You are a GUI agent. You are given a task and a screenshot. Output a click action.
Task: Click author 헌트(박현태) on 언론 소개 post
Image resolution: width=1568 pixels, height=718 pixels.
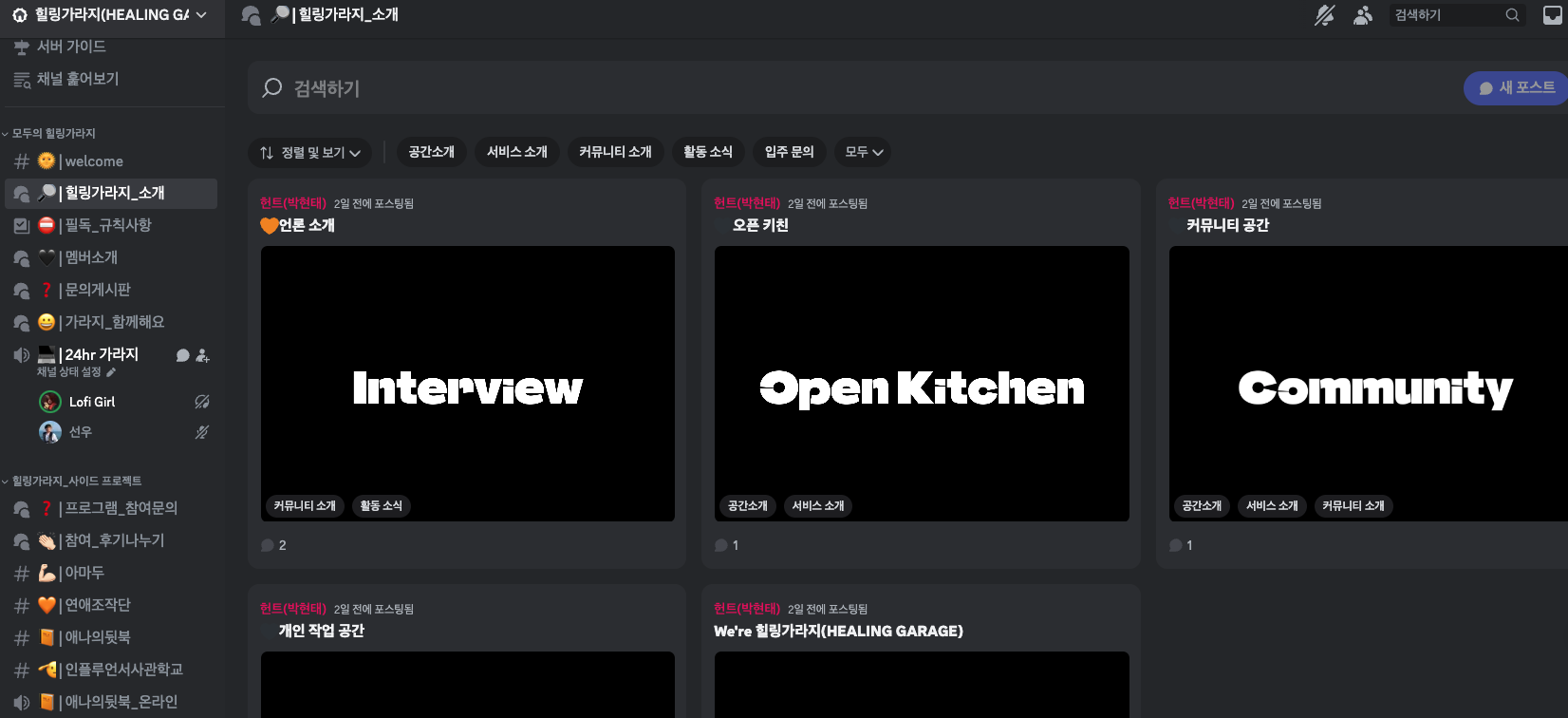click(x=293, y=203)
